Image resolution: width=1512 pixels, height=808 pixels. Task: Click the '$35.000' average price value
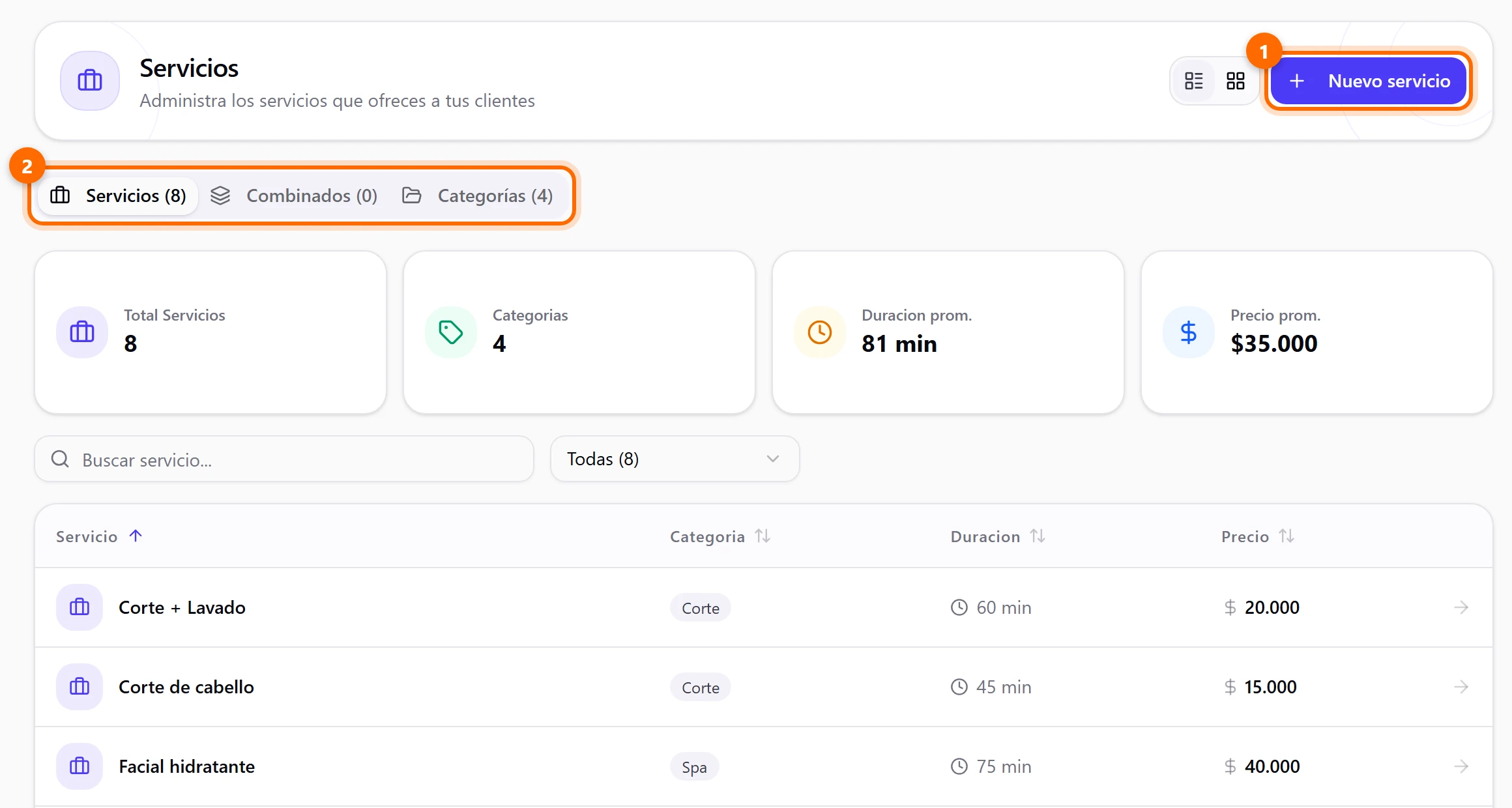(x=1274, y=343)
